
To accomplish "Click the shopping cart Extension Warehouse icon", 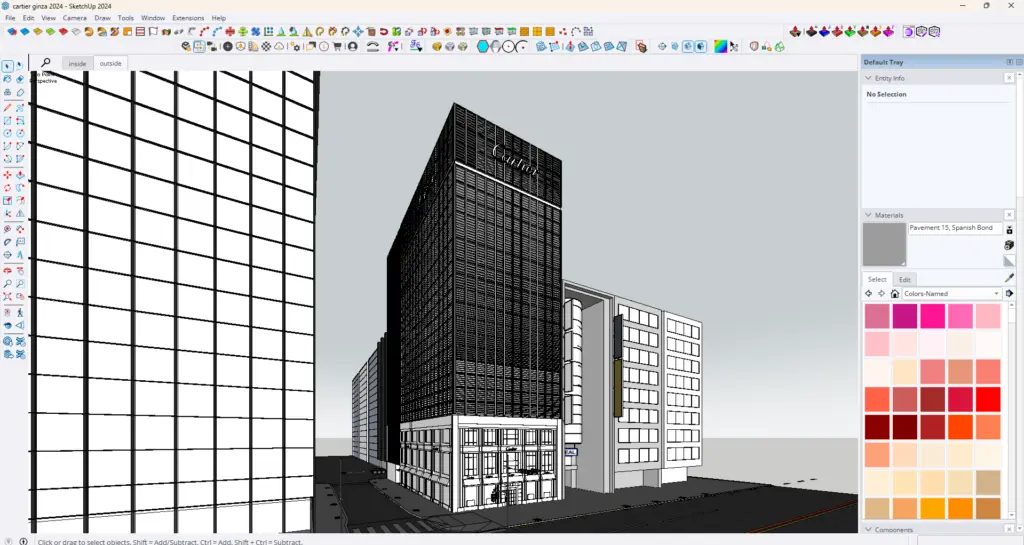I will pyautogui.click(x=337, y=46).
